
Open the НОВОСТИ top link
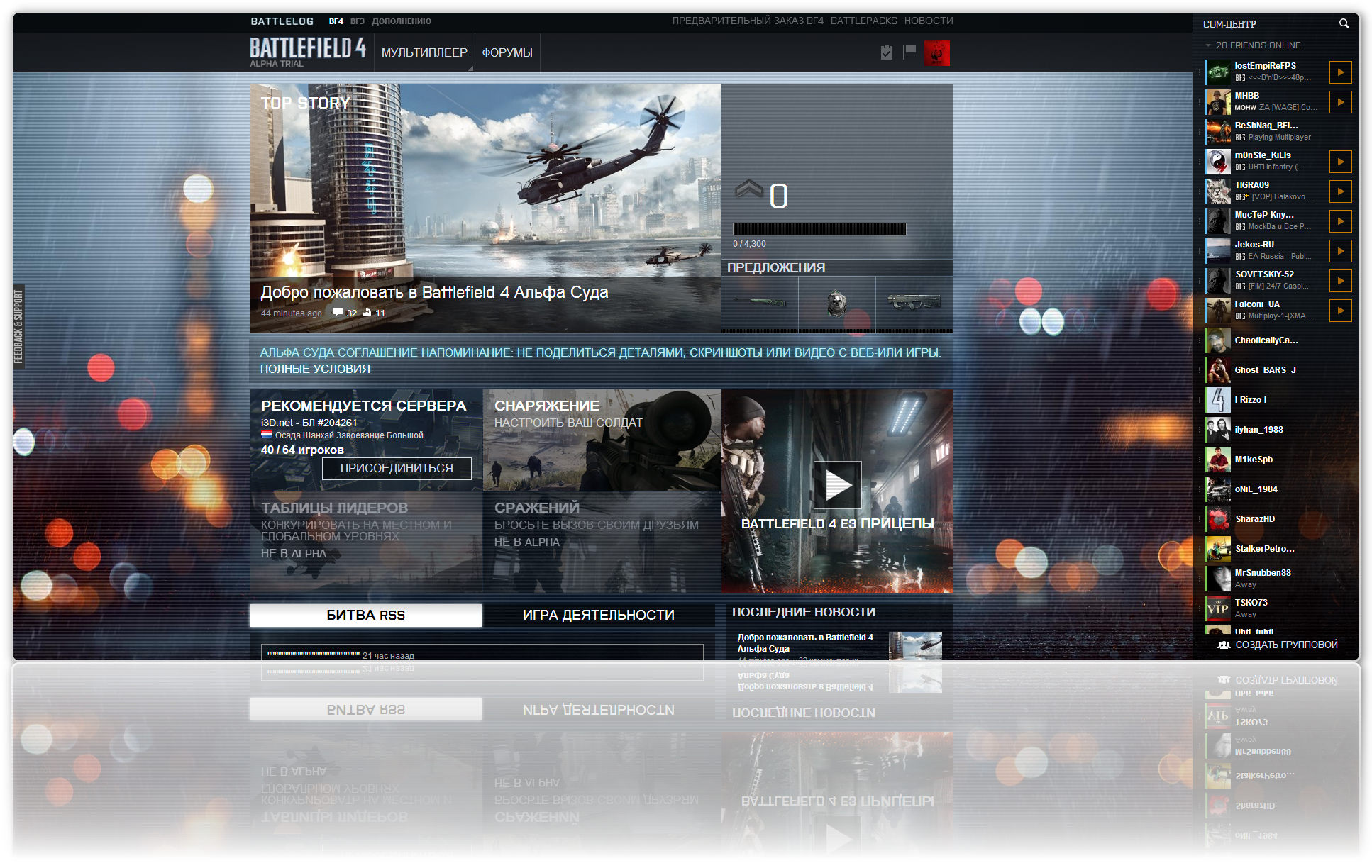pyautogui.click(x=929, y=21)
